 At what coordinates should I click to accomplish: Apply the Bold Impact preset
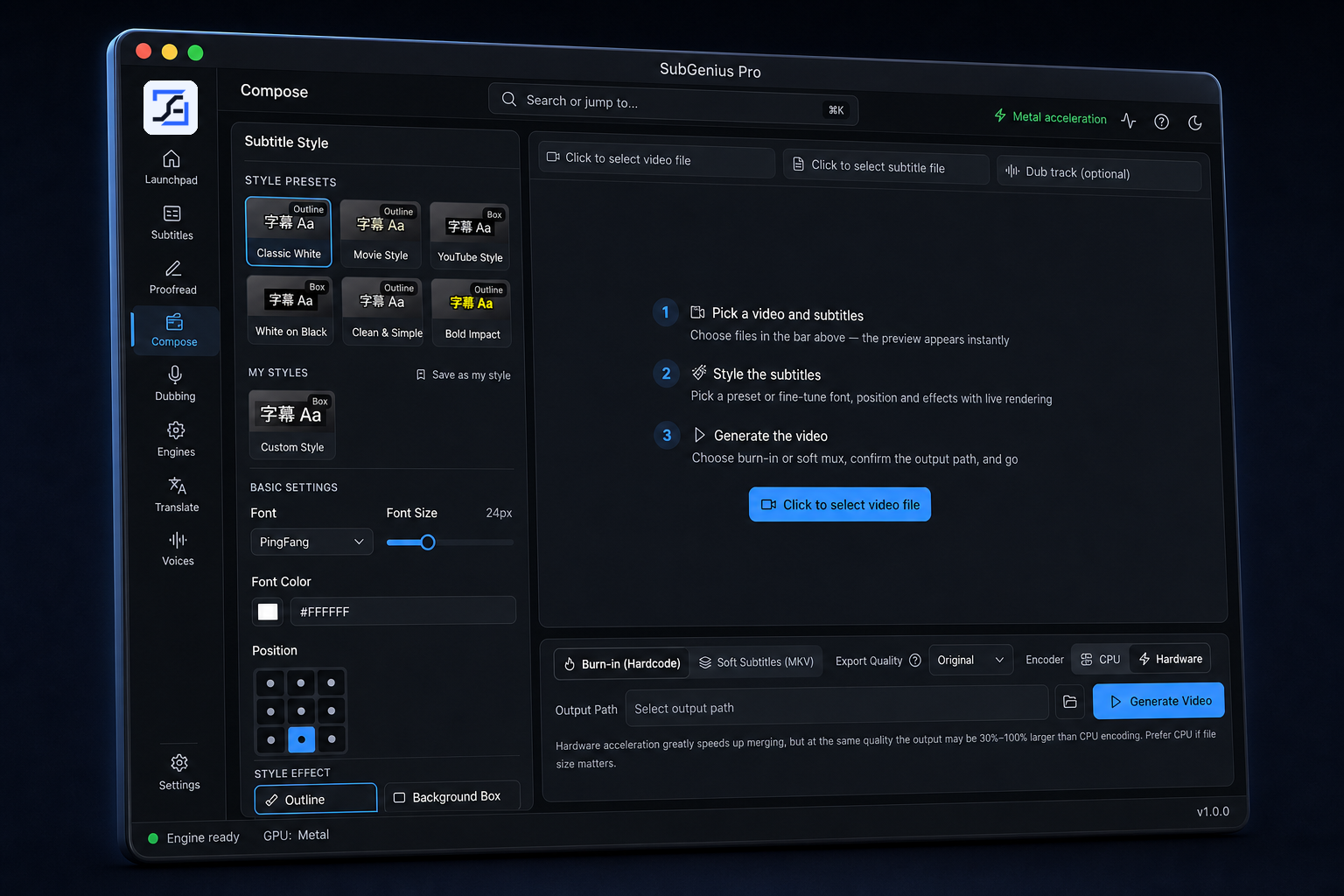472,313
